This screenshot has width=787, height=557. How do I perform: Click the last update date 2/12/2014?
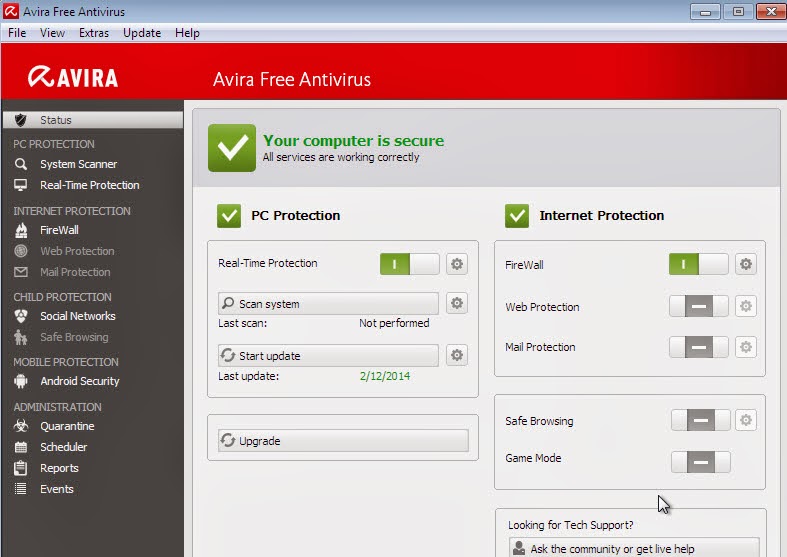pyautogui.click(x=385, y=376)
